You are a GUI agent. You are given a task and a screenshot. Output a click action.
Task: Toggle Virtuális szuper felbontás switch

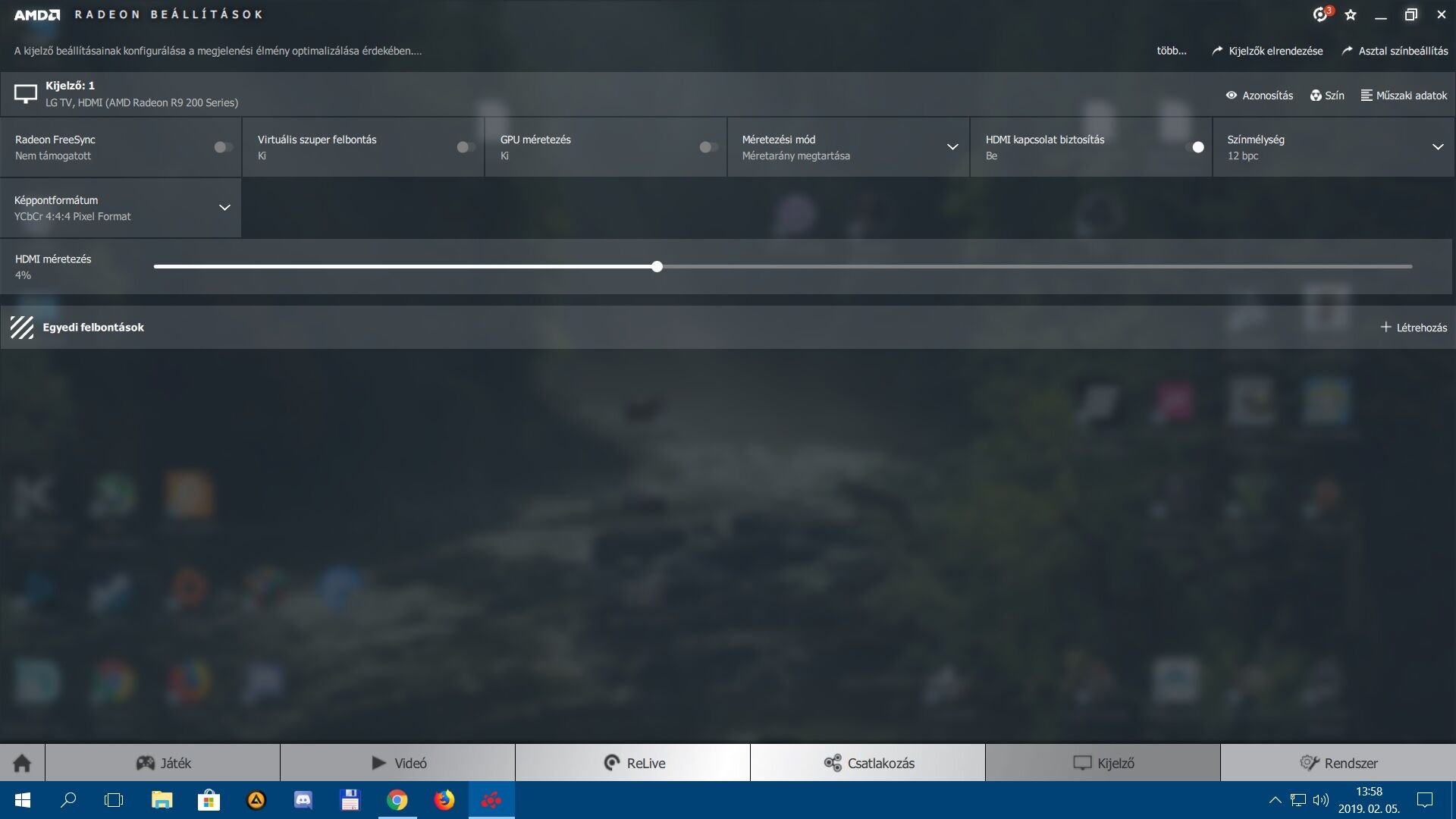click(466, 147)
